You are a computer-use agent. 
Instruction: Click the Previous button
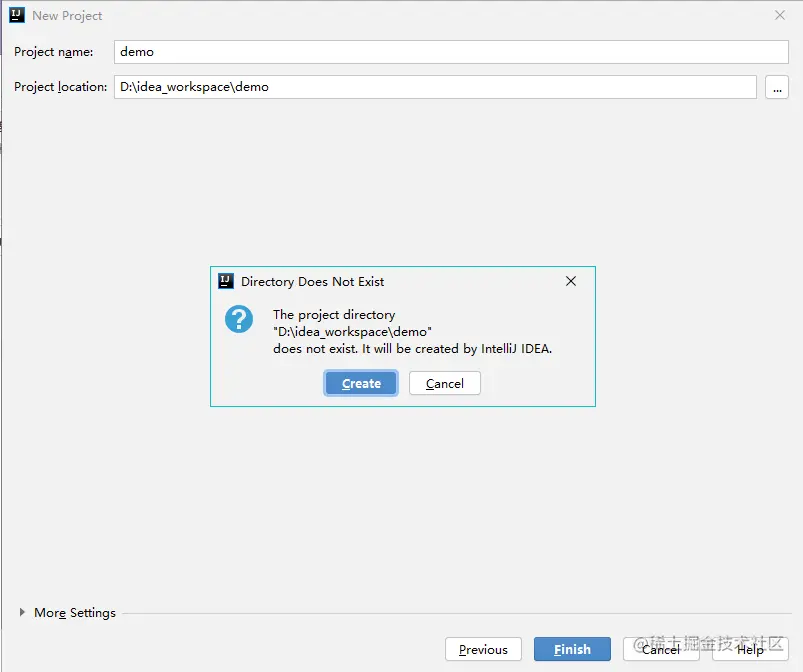[483, 649]
